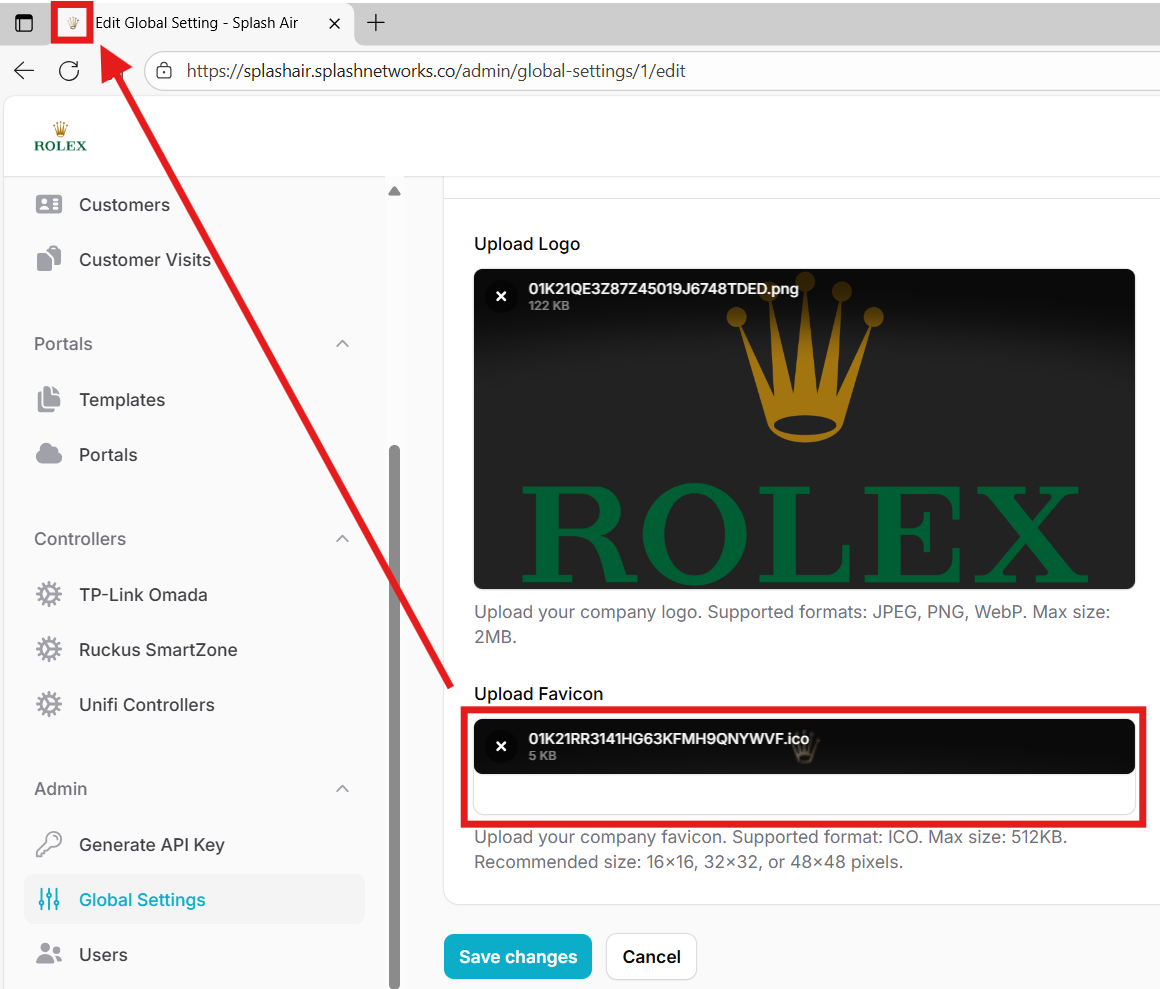Click the browser address bar URL
This screenshot has height=989, width=1160.
pos(435,71)
